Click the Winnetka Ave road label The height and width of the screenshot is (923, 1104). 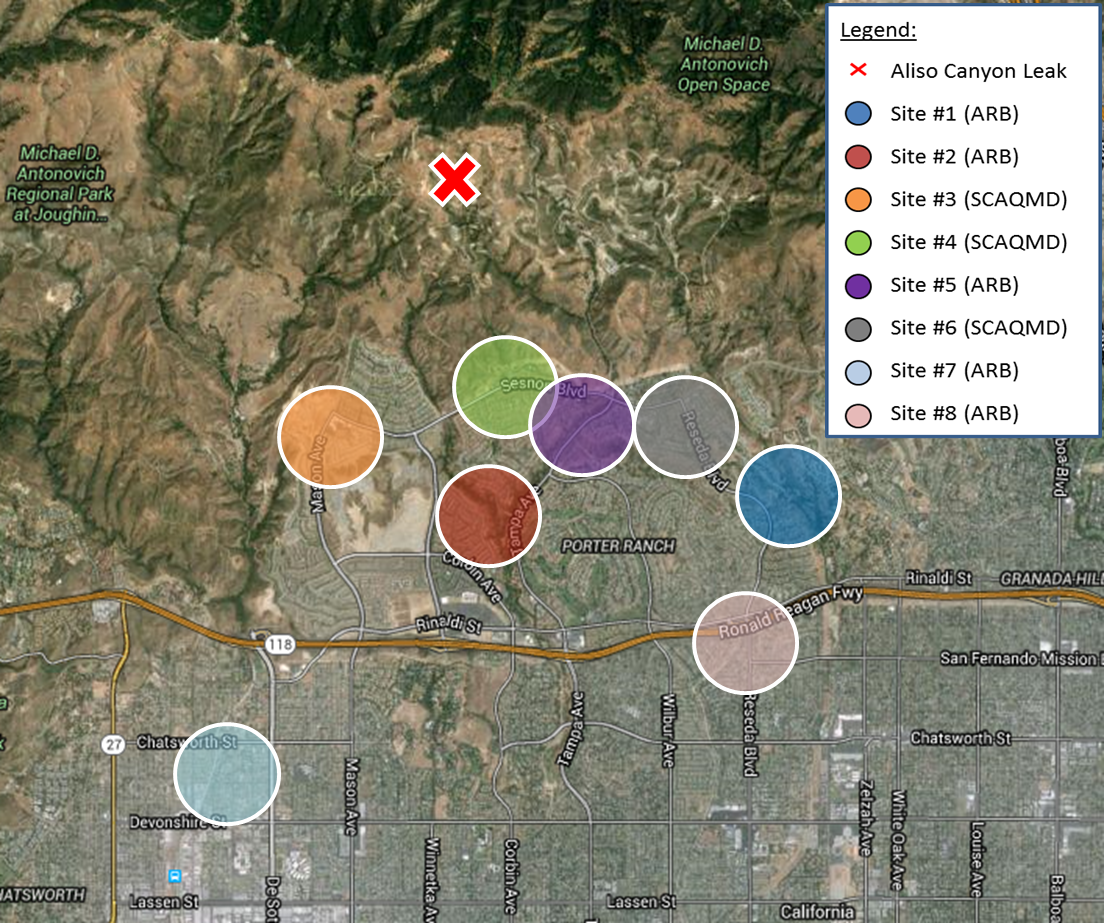tap(431, 880)
